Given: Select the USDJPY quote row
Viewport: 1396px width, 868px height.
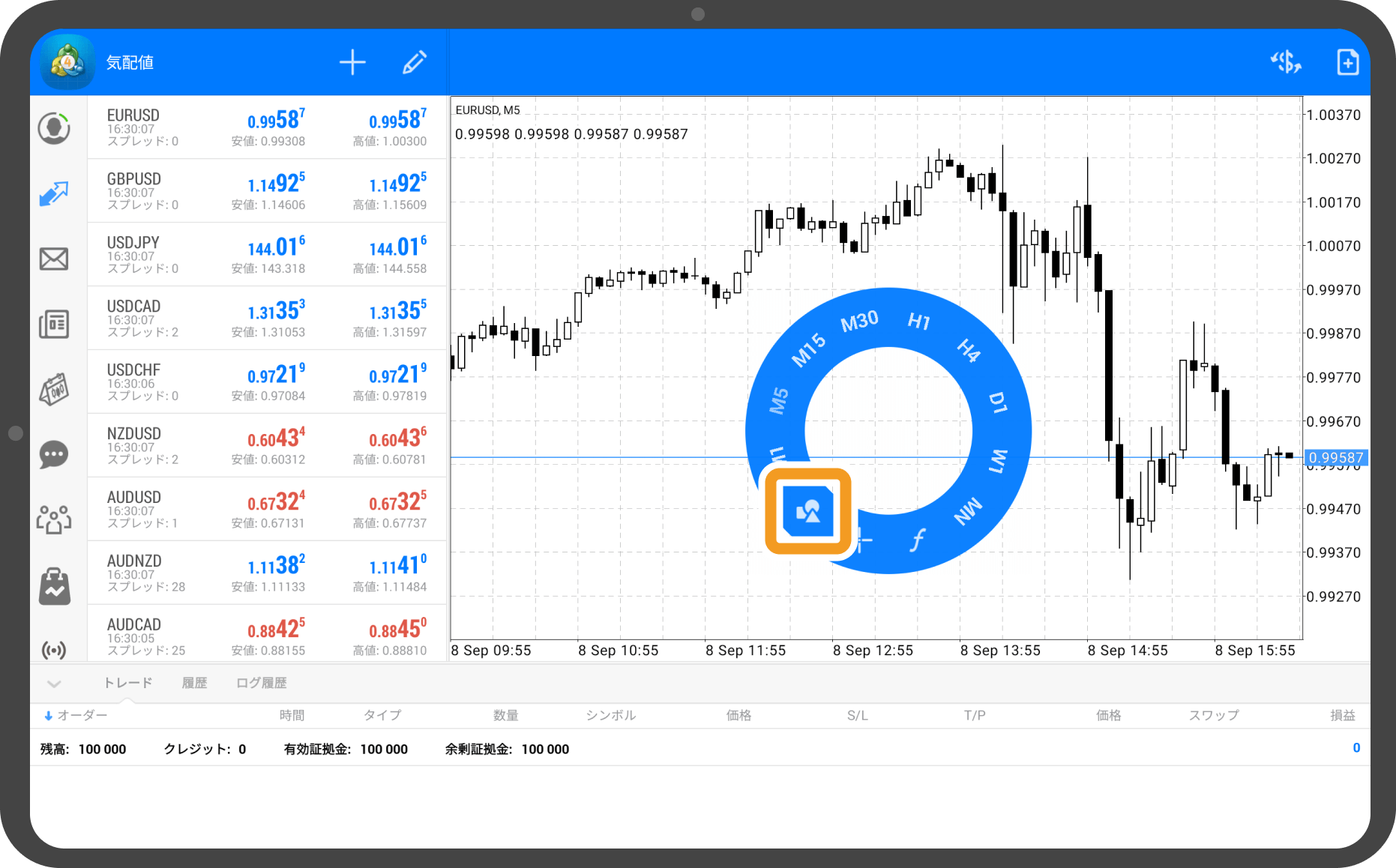Looking at the screenshot, I should pyautogui.click(x=267, y=255).
